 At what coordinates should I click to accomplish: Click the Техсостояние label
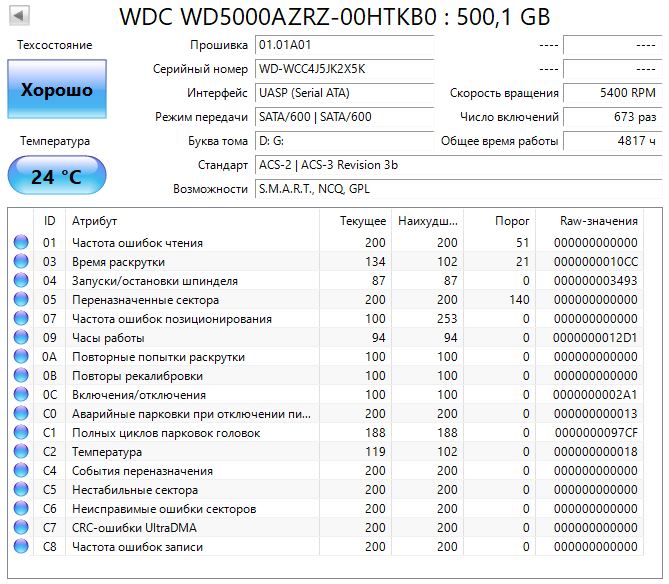click(x=55, y=45)
